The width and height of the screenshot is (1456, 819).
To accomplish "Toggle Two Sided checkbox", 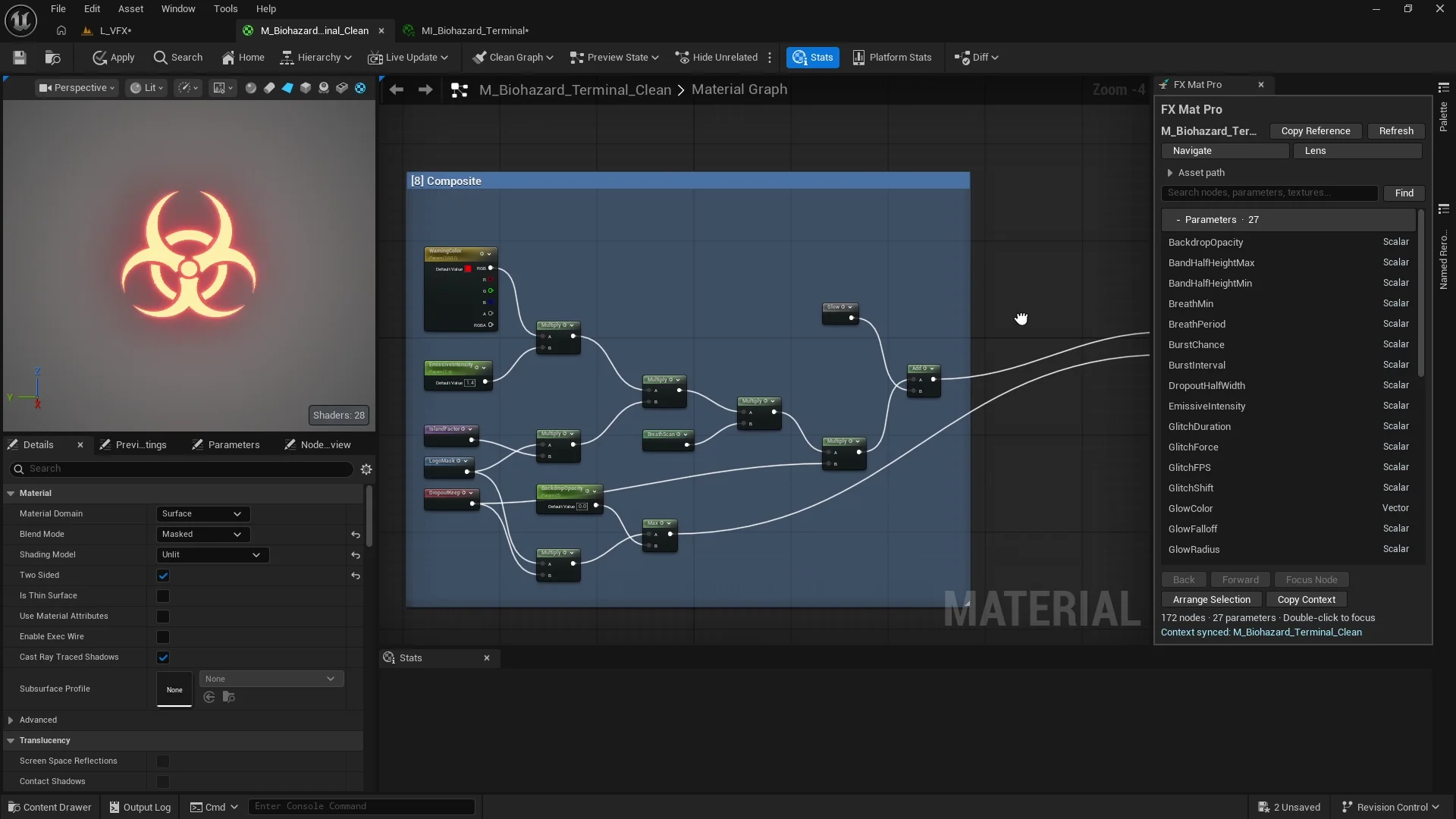I will [x=163, y=576].
